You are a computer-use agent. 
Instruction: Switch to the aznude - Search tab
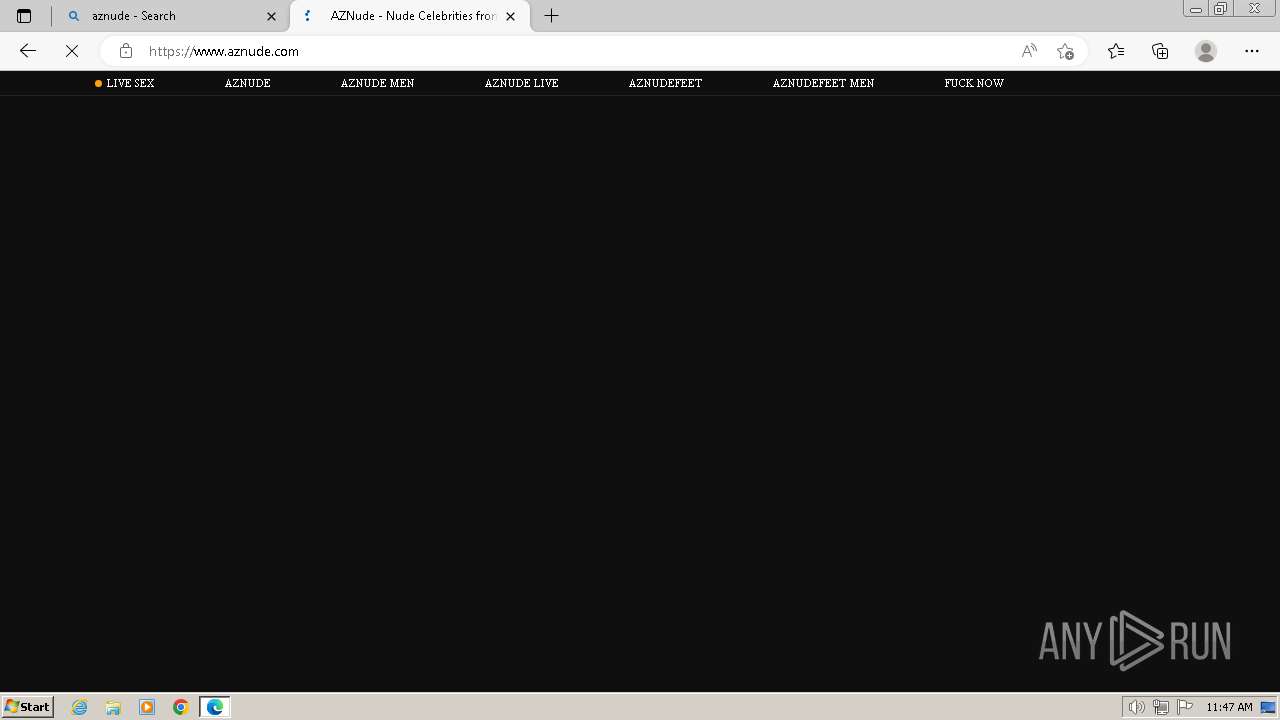[170, 16]
